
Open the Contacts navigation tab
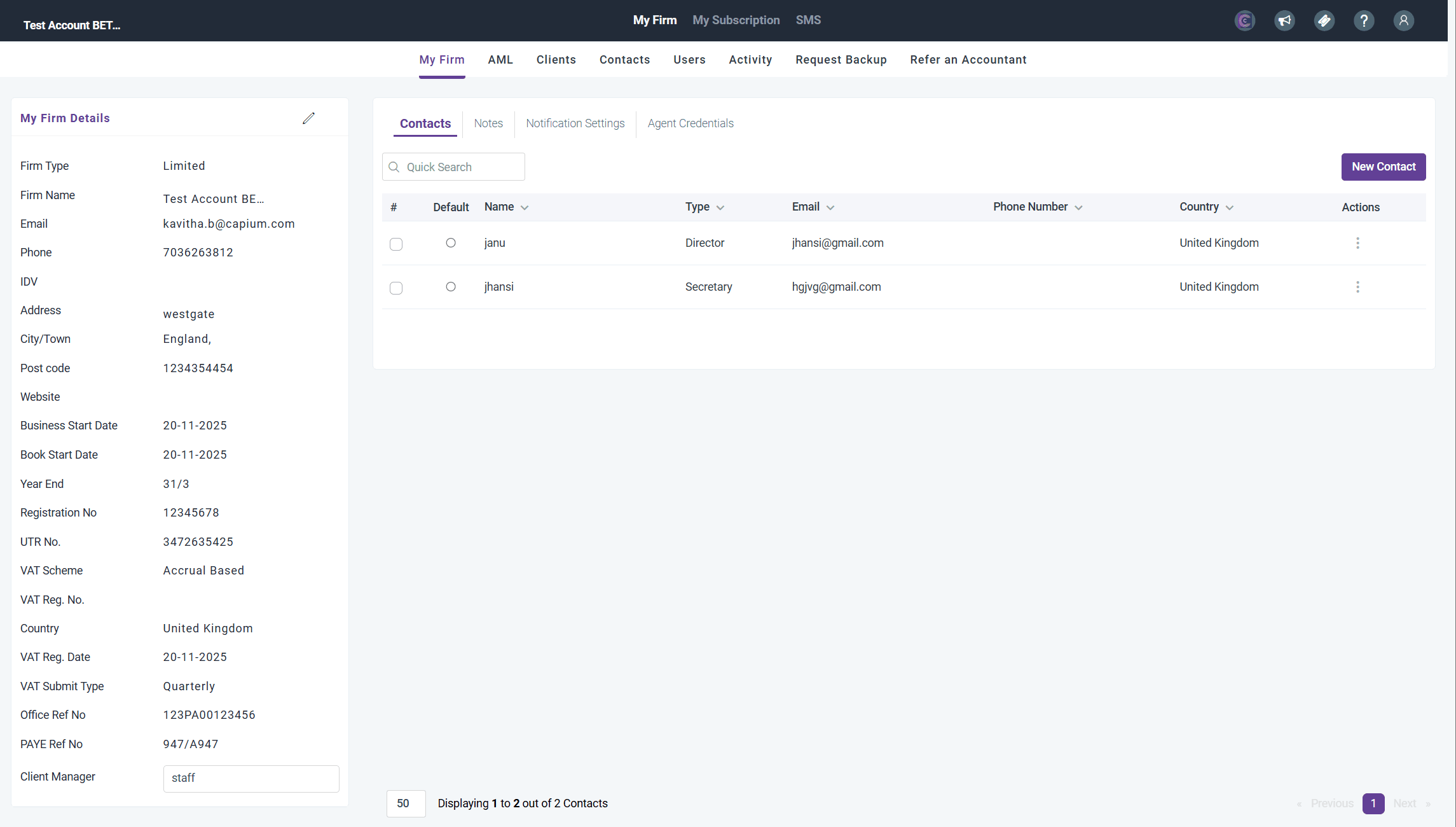tap(625, 60)
